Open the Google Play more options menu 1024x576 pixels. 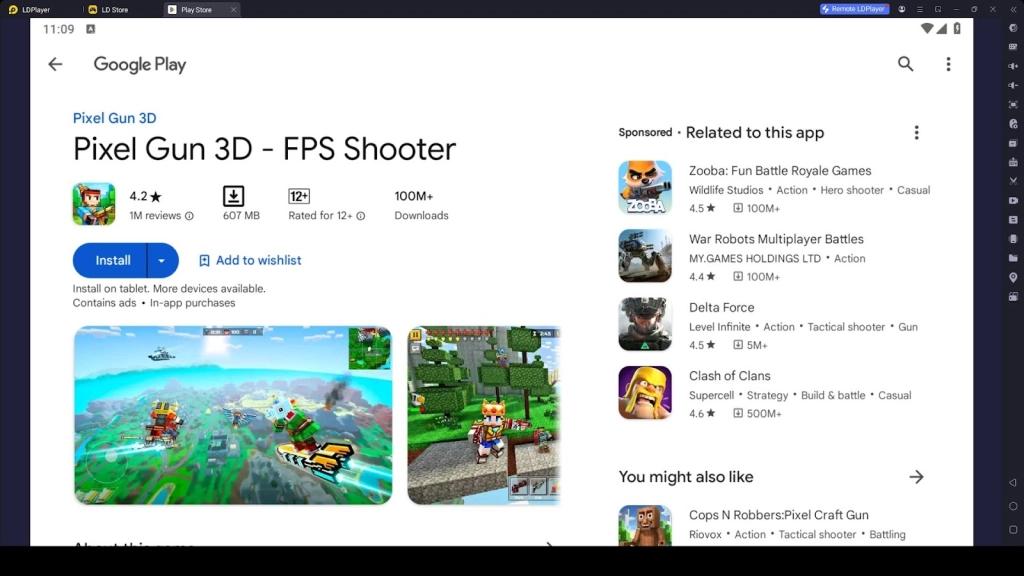pyautogui.click(x=948, y=64)
